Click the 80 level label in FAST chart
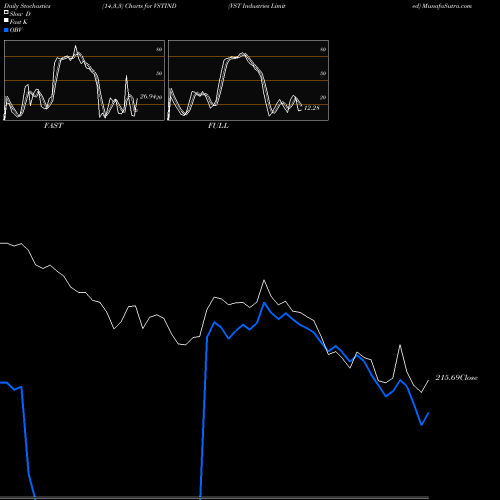This screenshot has height=500, width=500. click(159, 49)
